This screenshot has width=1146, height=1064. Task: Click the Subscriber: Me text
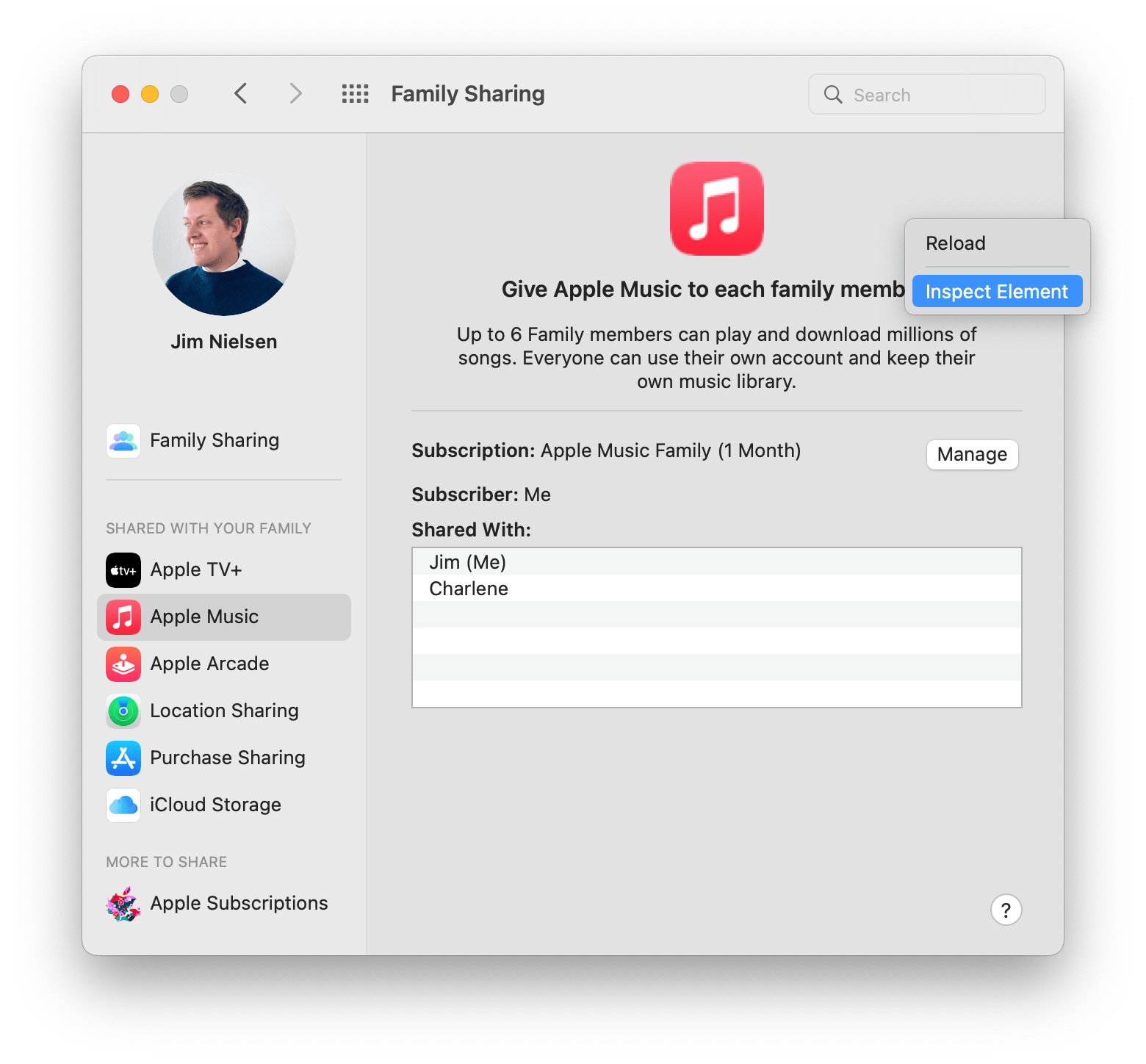pos(481,495)
